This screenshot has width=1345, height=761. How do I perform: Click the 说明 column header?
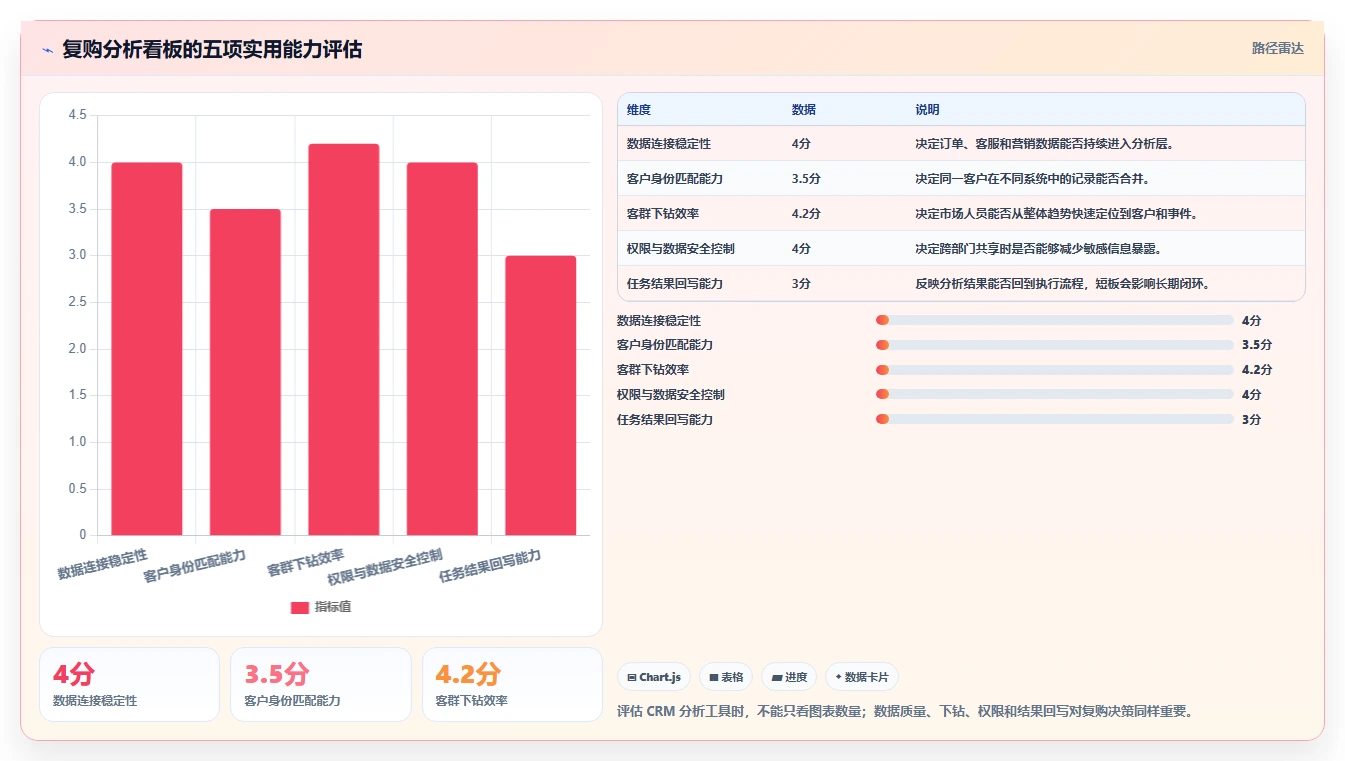click(x=927, y=110)
